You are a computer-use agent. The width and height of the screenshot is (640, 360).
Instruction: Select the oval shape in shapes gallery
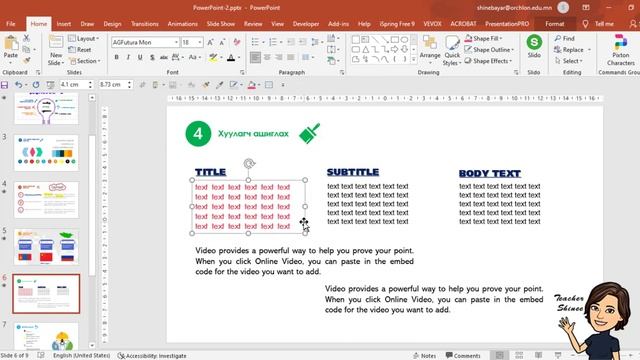point(404,40)
